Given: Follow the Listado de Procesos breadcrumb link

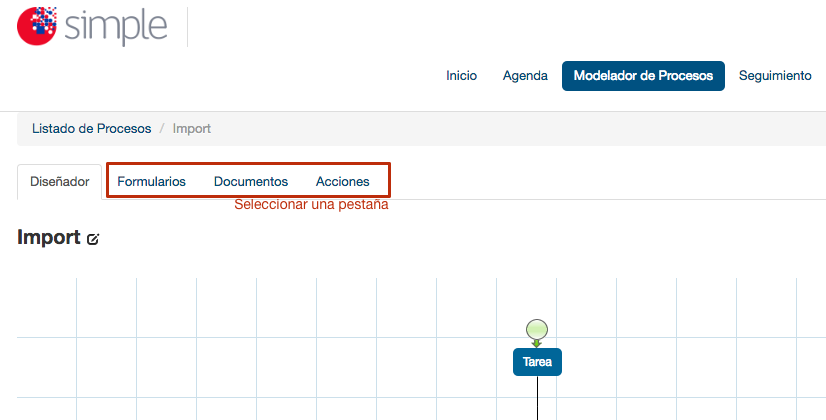Looking at the screenshot, I should coord(92,129).
